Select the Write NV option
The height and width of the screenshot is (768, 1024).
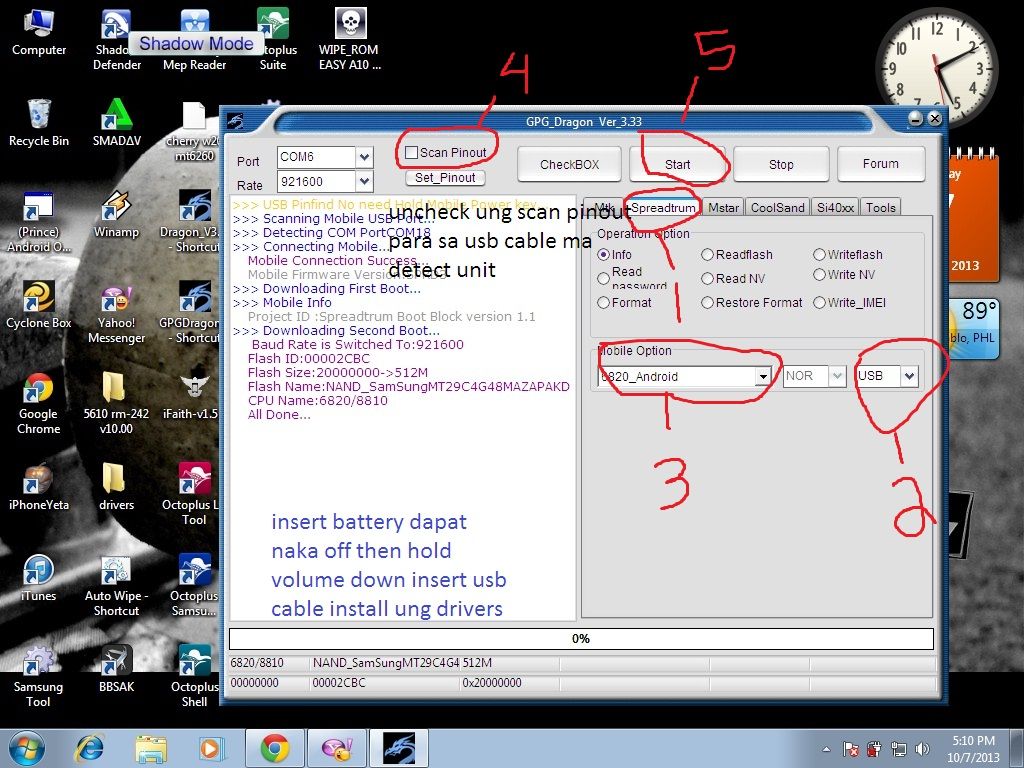820,274
